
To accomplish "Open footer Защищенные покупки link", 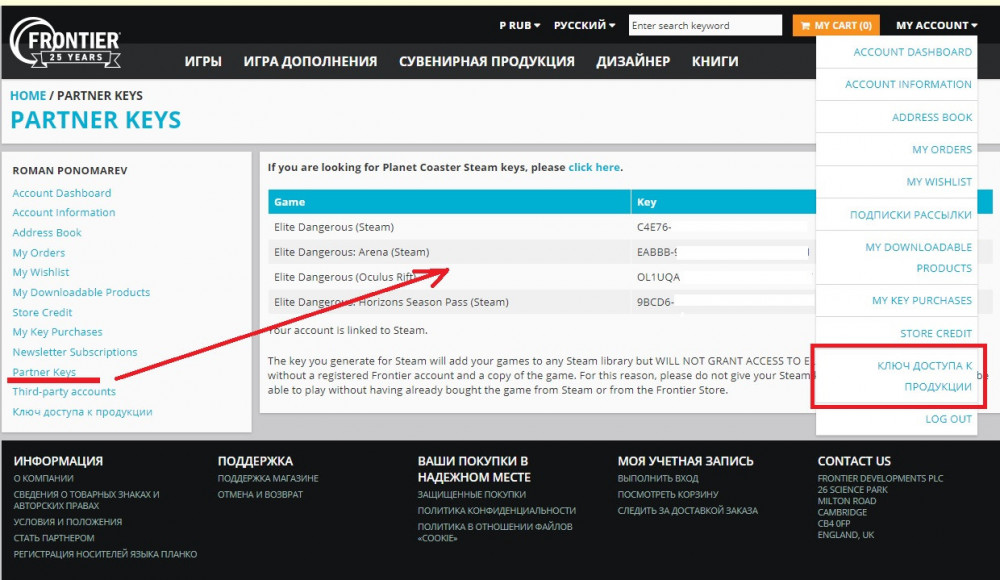I will tap(471, 494).
